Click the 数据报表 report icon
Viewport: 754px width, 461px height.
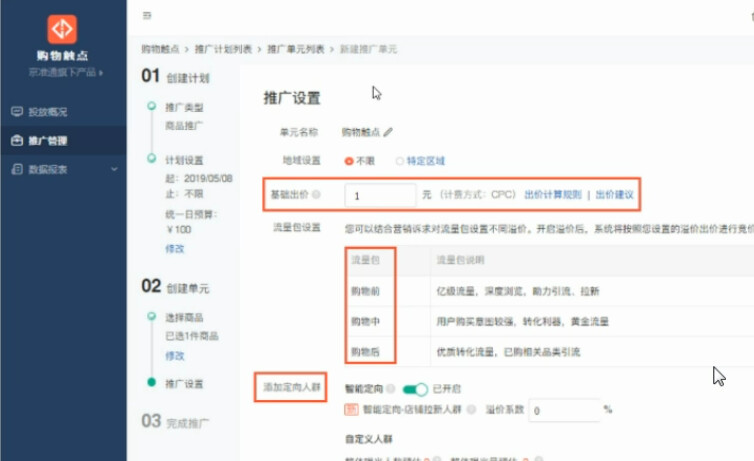(17, 169)
